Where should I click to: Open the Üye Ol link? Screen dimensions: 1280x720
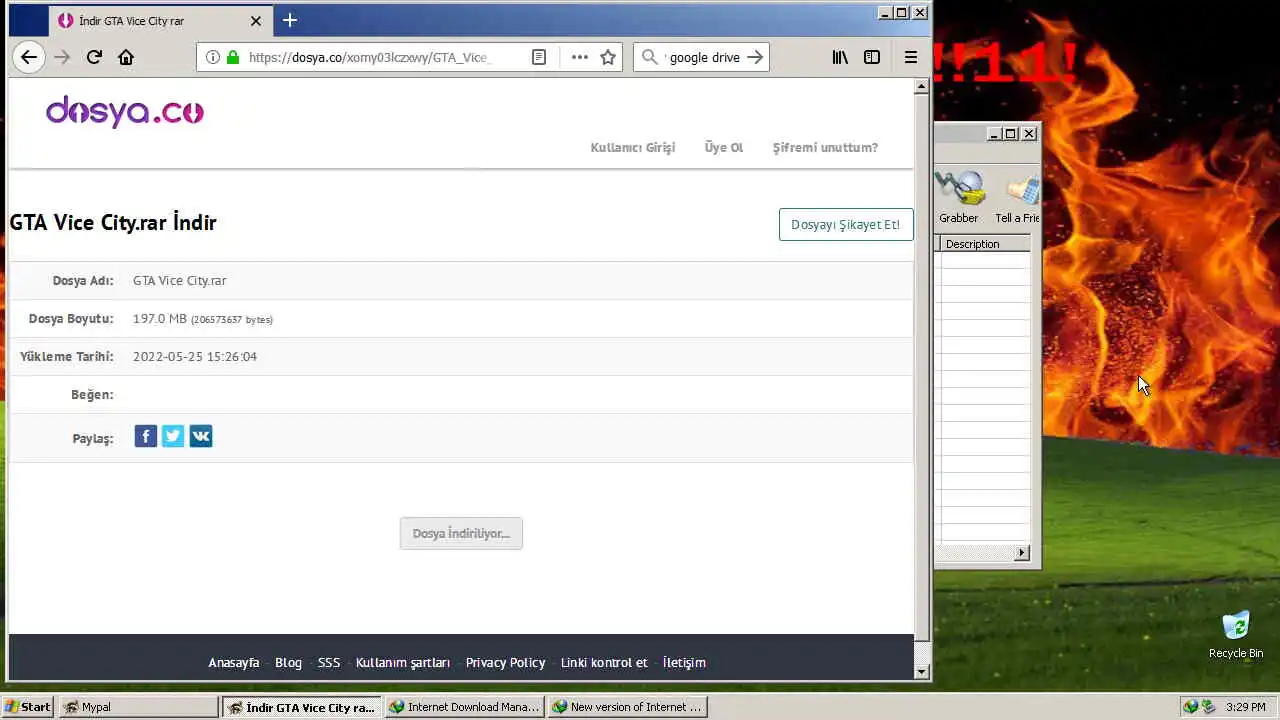pyautogui.click(x=724, y=147)
